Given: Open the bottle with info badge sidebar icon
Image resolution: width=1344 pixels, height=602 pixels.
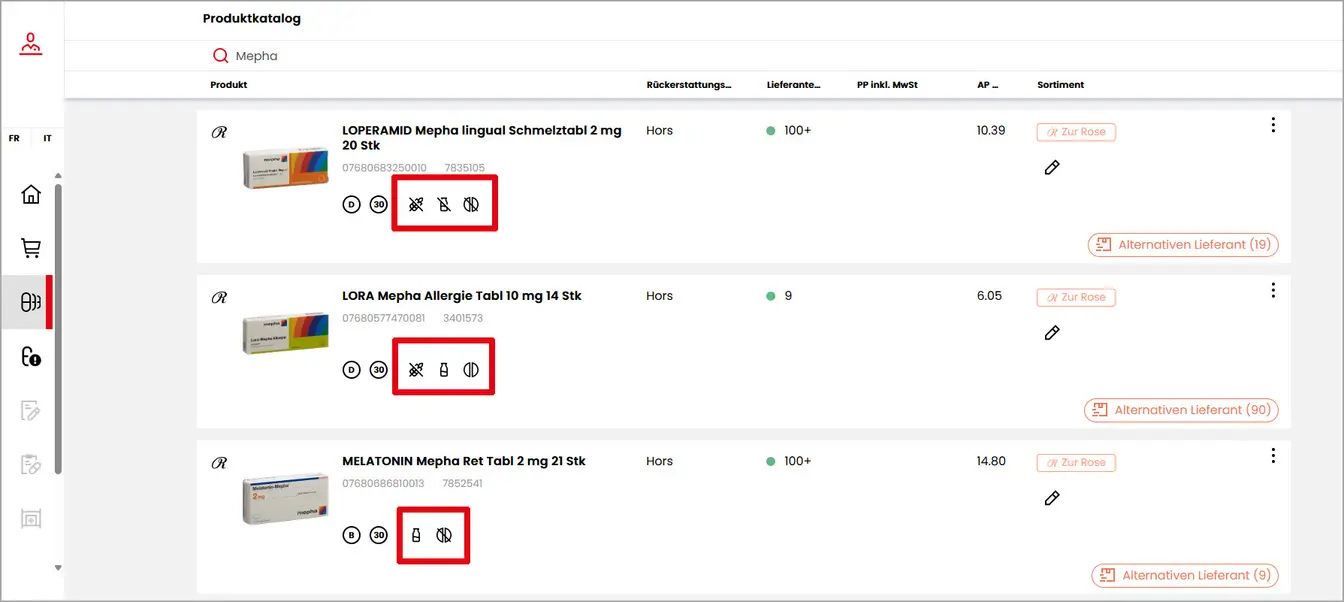Looking at the screenshot, I should coord(31,356).
